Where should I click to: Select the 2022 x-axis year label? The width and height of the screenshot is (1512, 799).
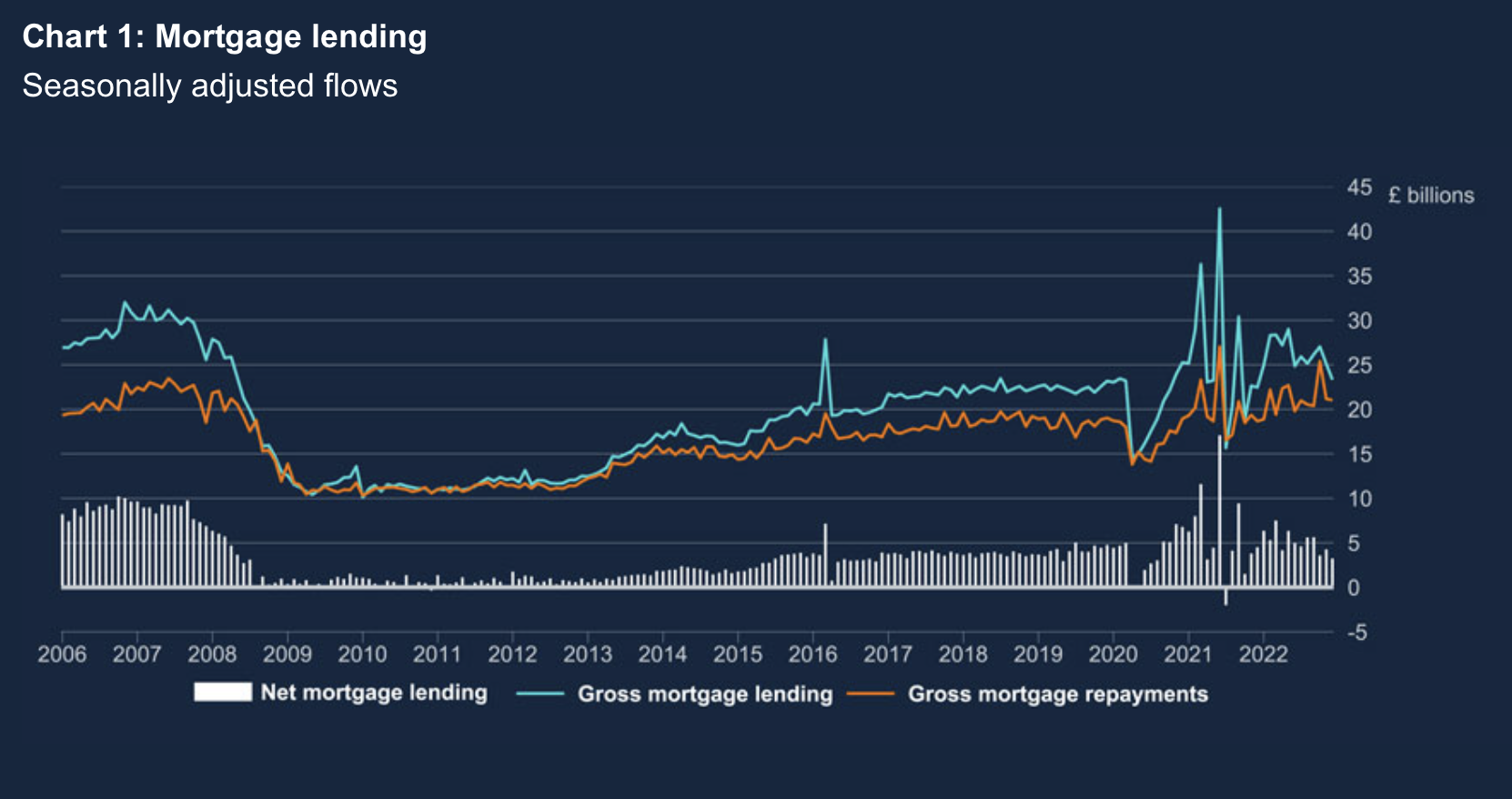coord(1263,654)
